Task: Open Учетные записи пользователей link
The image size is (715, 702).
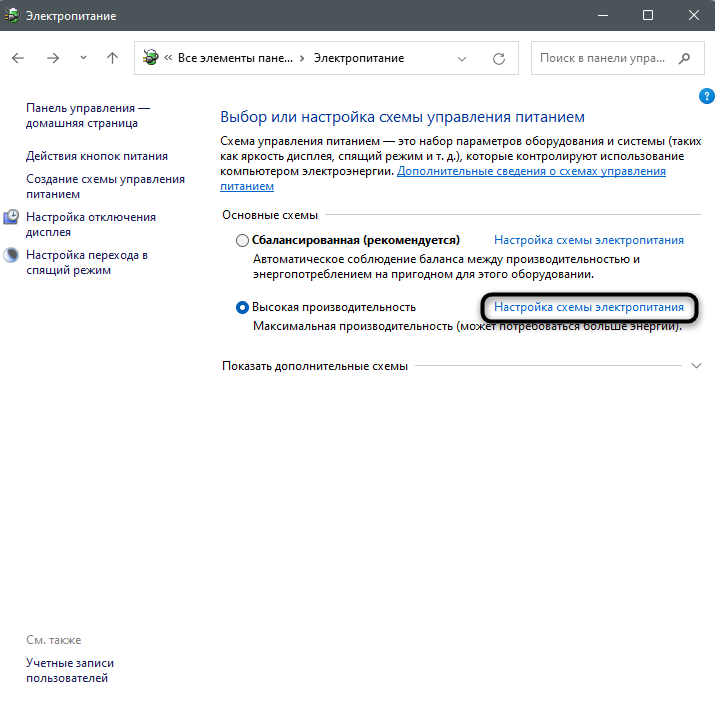Action: pyautogui.click(x=70, y=670)
